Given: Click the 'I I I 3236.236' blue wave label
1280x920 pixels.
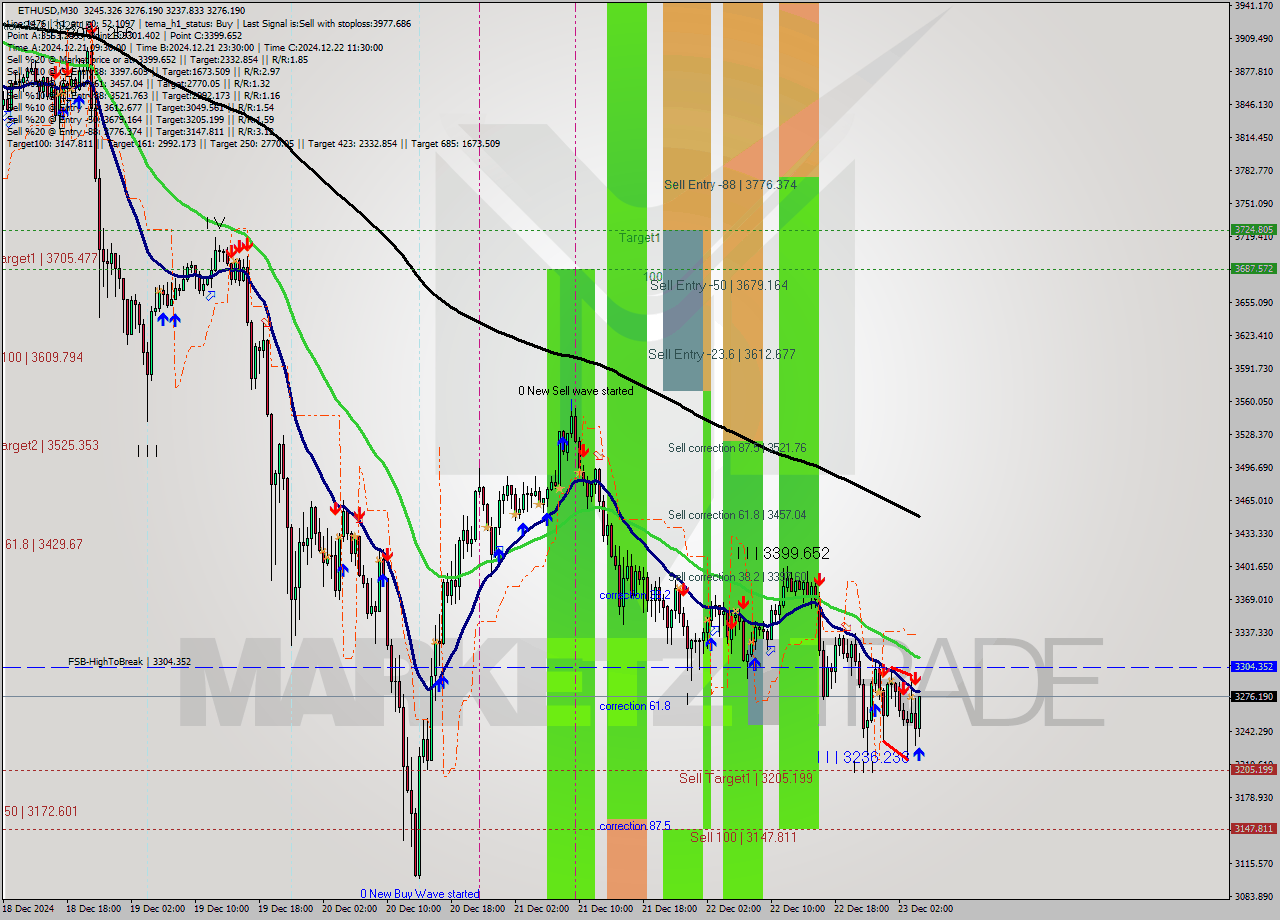Looking at the screenshot, I should pyautogui.click(x=863, y=758).
